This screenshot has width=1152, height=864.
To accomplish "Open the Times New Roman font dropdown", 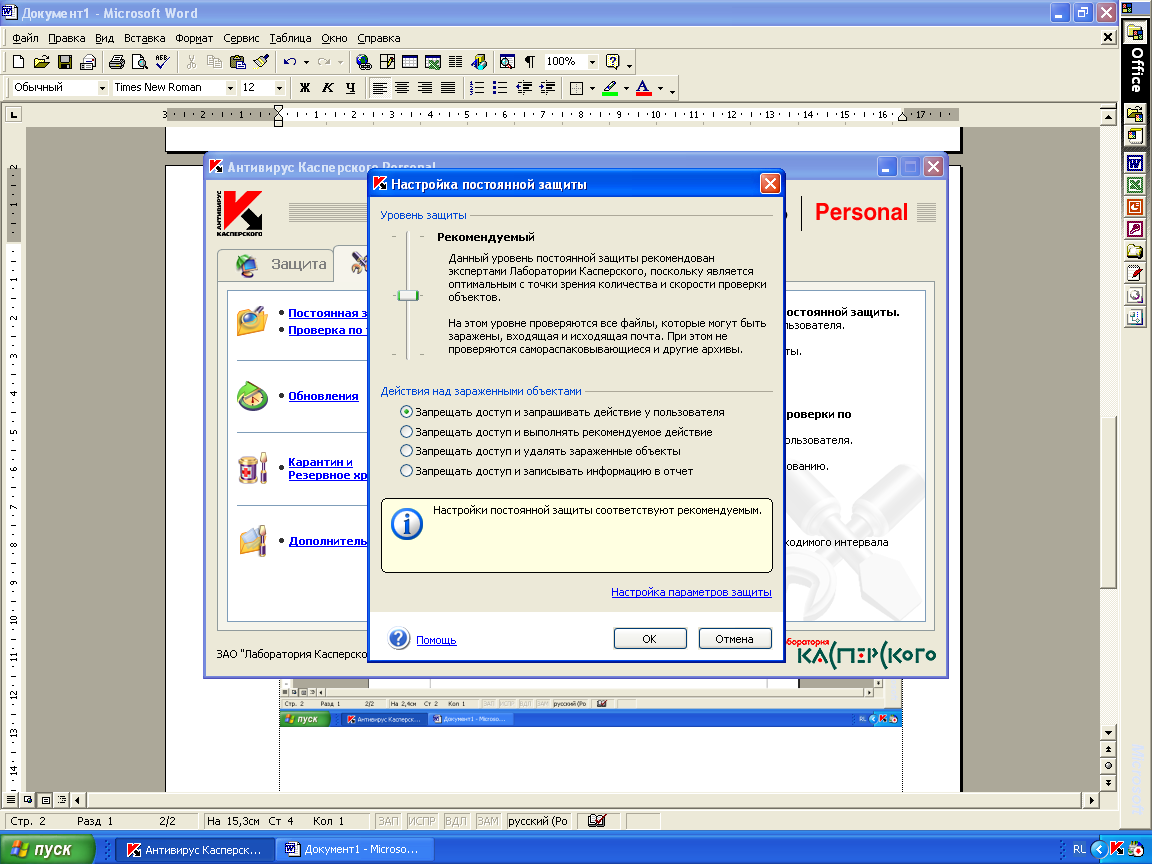I will 230,88.
